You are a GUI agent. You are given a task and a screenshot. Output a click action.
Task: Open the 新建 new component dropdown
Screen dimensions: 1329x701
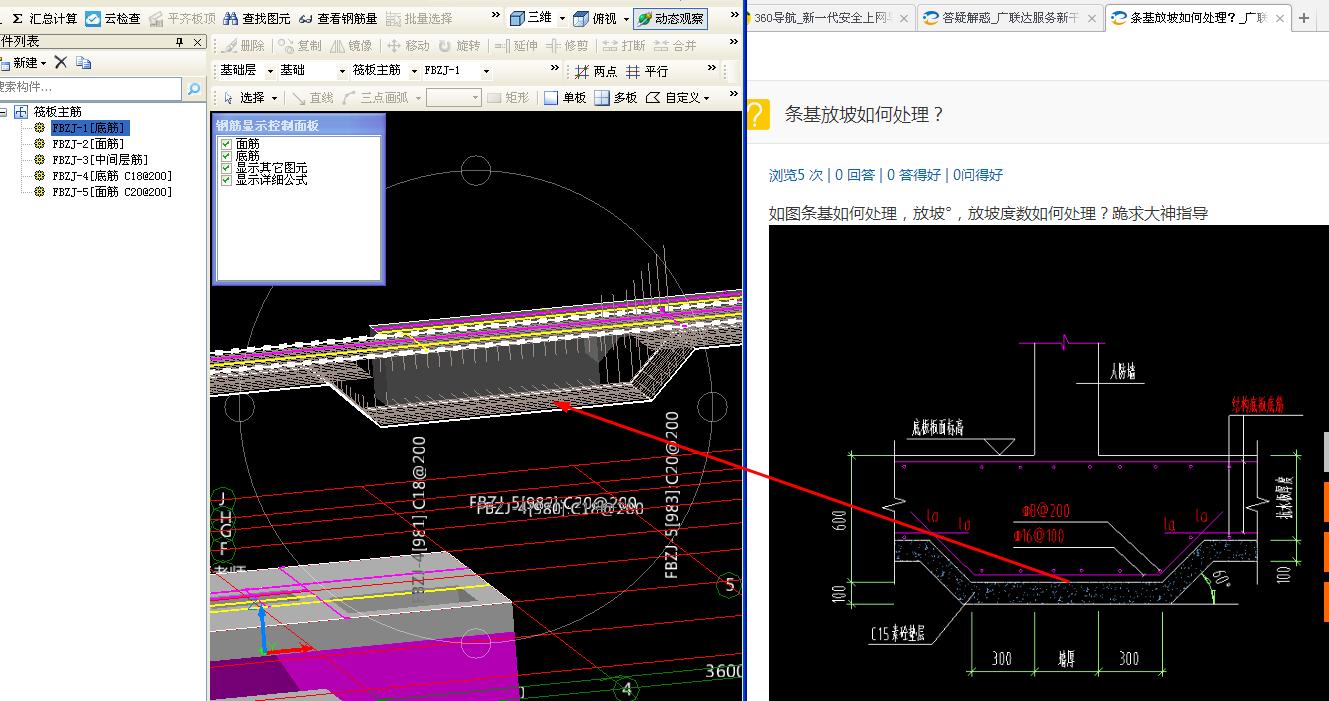click(43, 63)
